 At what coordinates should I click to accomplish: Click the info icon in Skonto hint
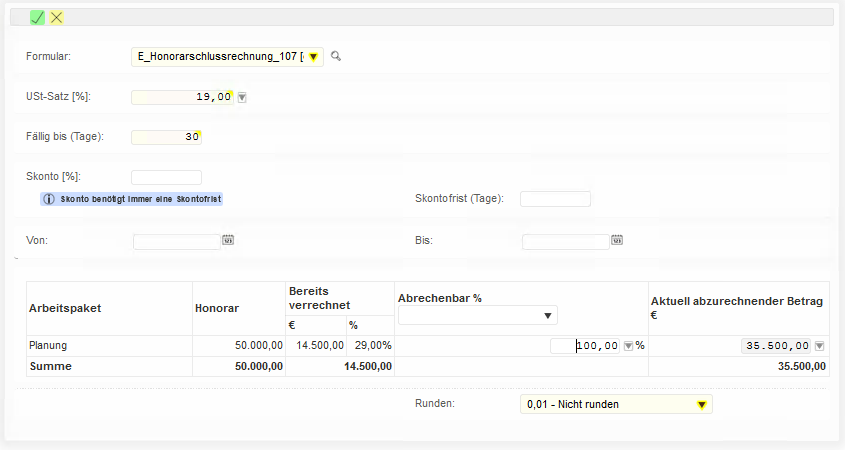[49, 199]
